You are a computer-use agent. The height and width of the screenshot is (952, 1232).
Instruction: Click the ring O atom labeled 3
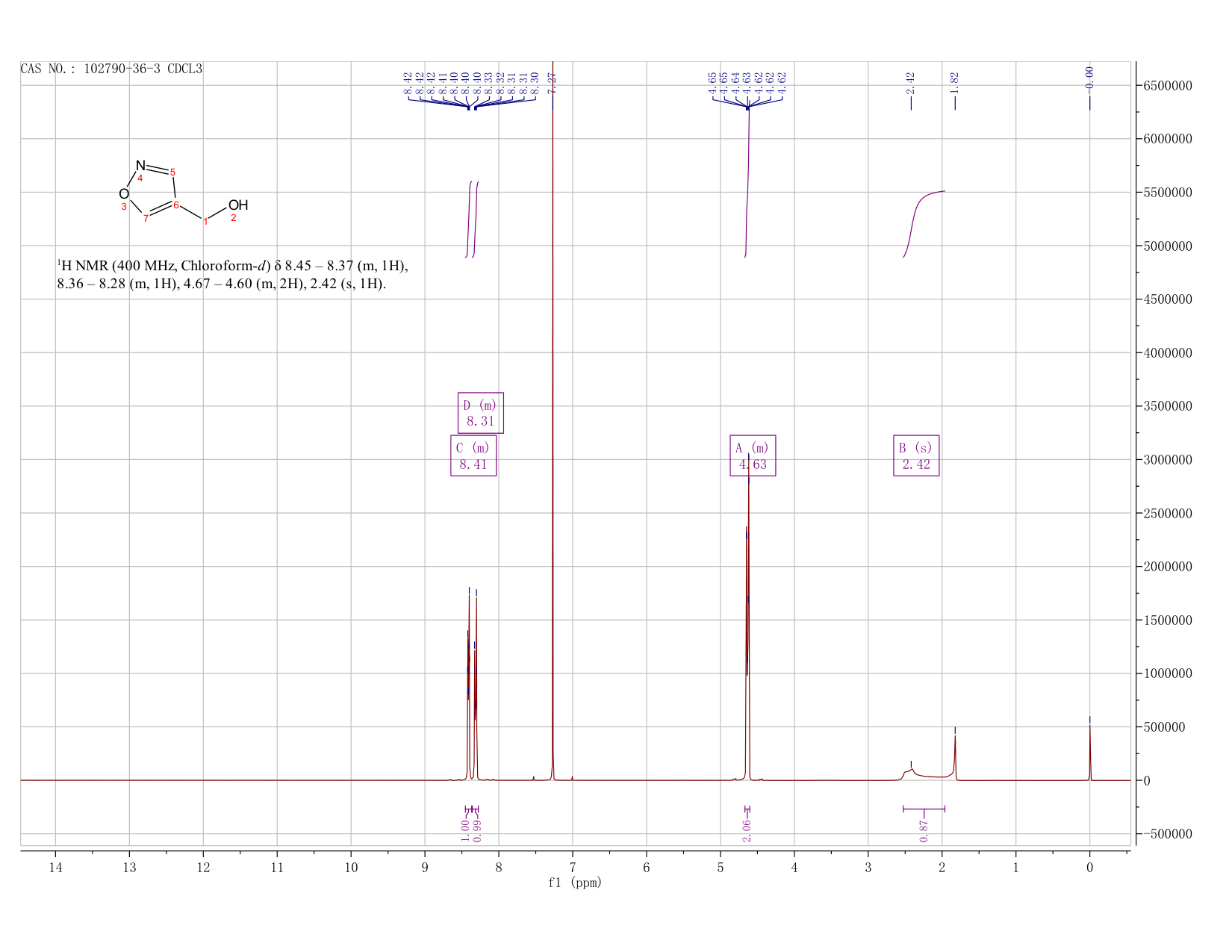[124, 194]
